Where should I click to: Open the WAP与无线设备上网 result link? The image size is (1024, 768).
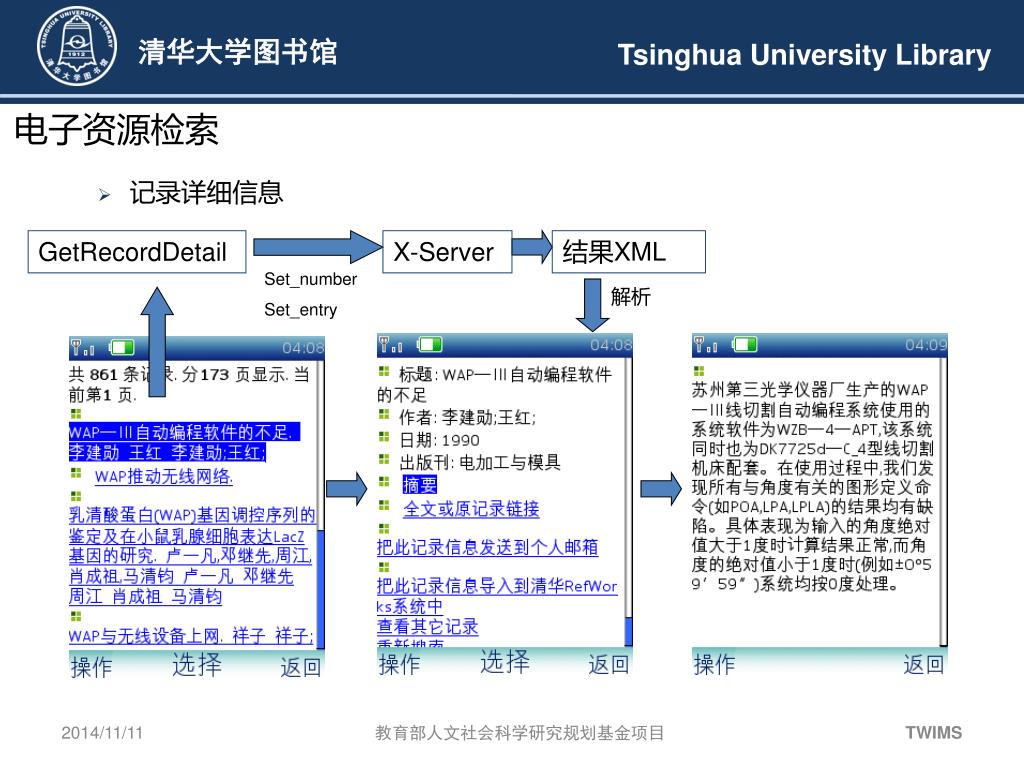tap(191, 635)
